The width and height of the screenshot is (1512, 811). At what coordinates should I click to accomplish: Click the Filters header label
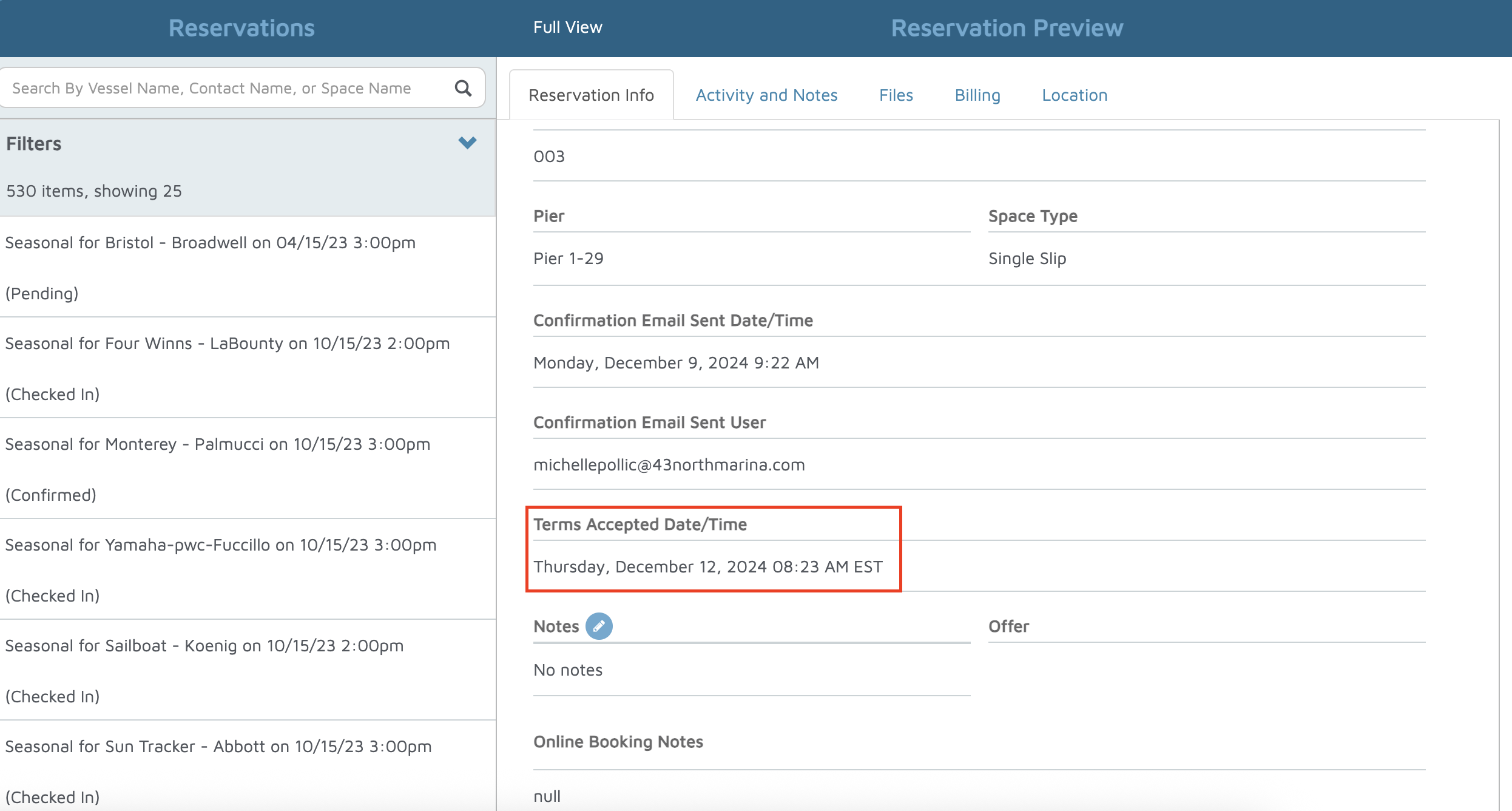tap(34, 144)
